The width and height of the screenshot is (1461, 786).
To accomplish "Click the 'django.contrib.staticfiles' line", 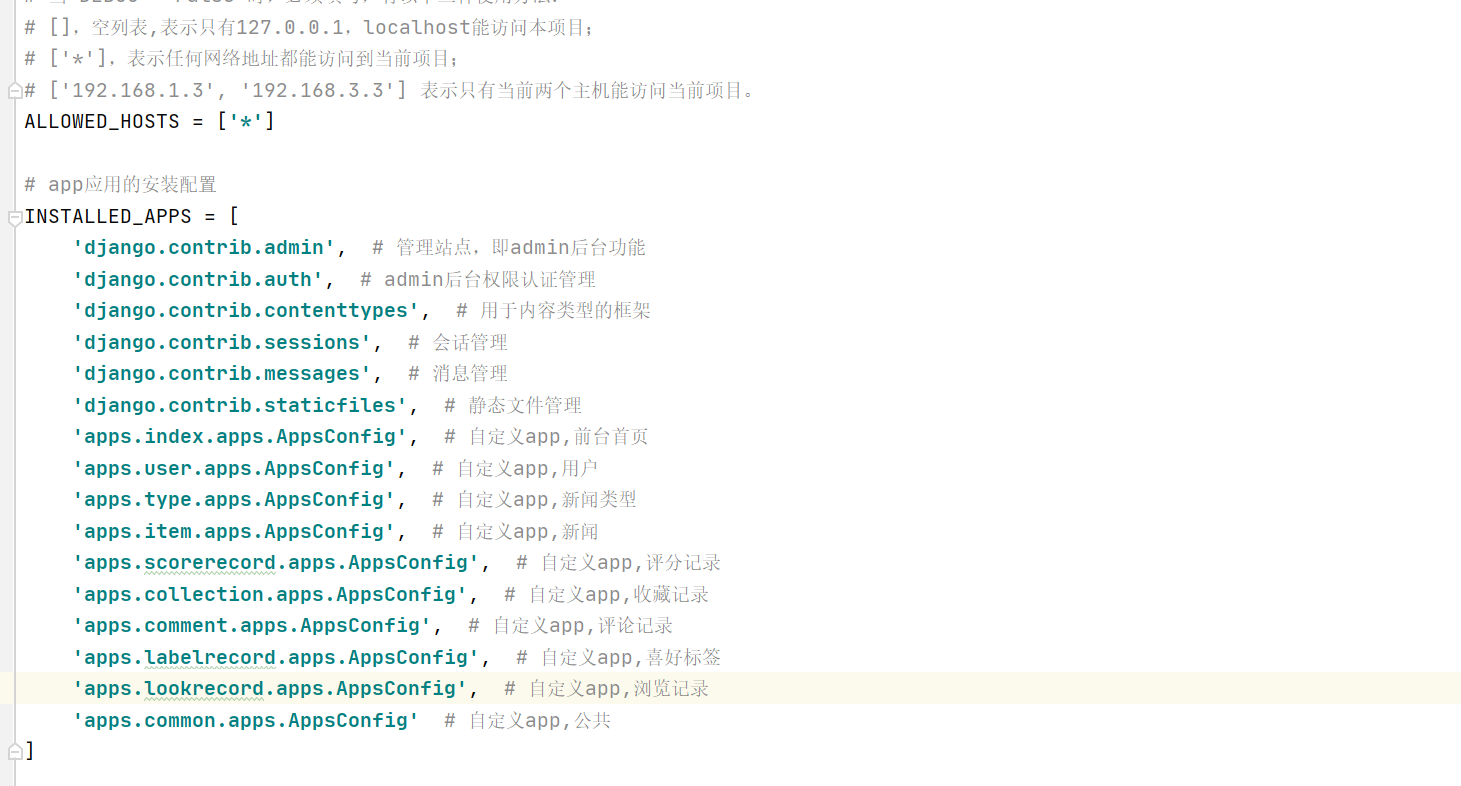I will coord(240,405).
